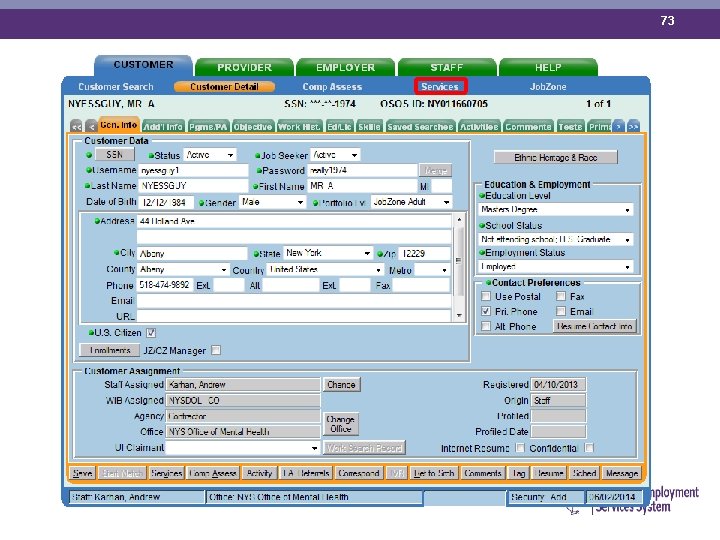Expand the Employment Status dropdown
Viewport: 720px width, 540px height.
pos(555,267)
